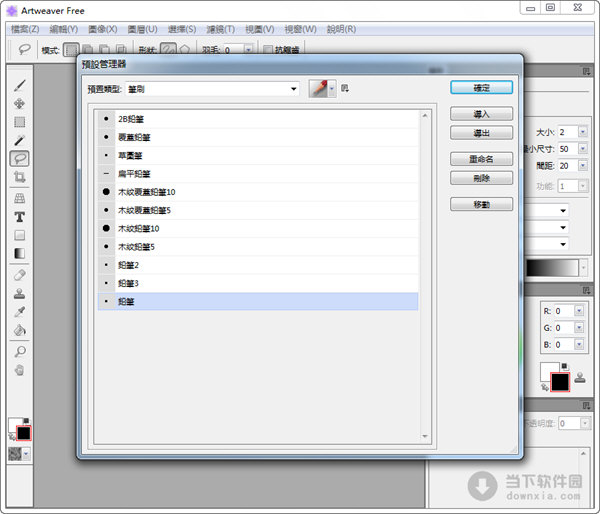Viewport: 600px width, 514px height.
Task: Open the brush panel menu icon
Action: pos(586,71)
